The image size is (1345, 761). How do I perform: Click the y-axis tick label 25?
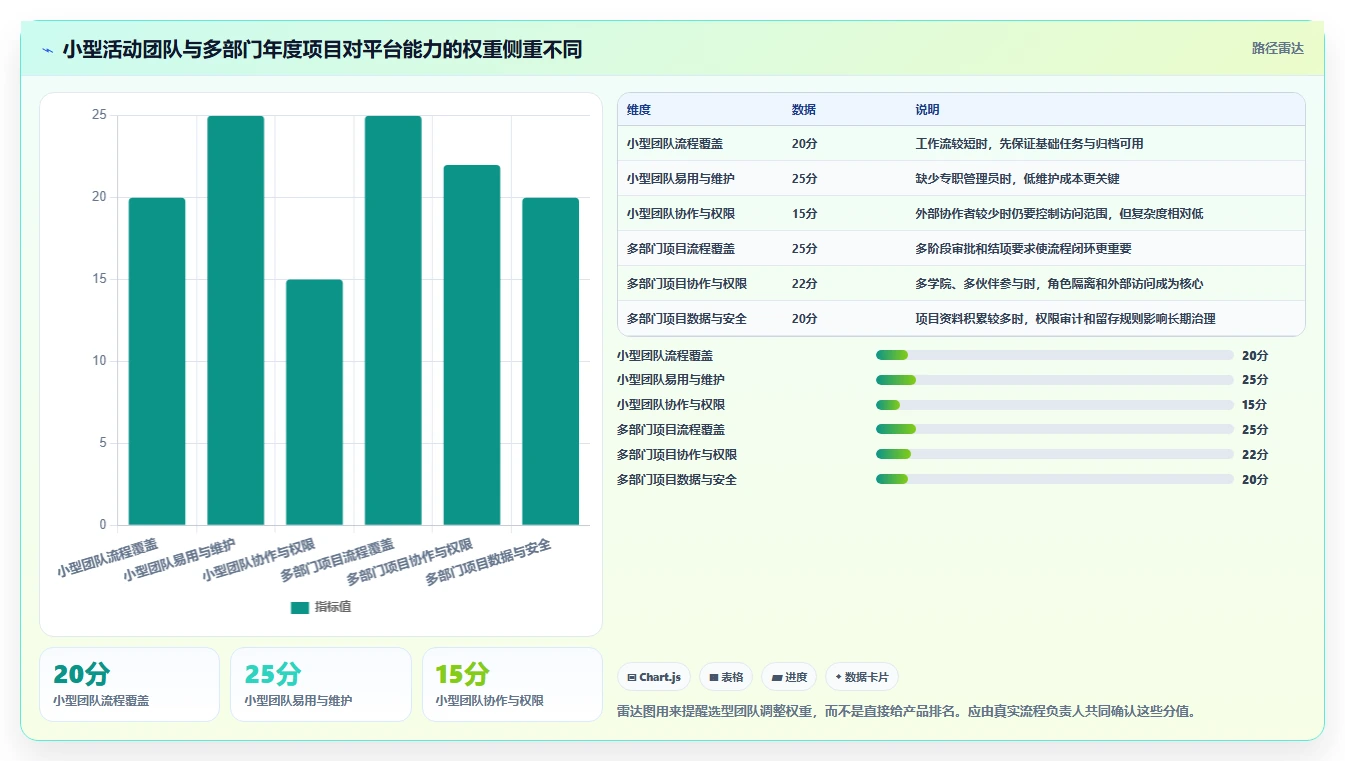99,115
